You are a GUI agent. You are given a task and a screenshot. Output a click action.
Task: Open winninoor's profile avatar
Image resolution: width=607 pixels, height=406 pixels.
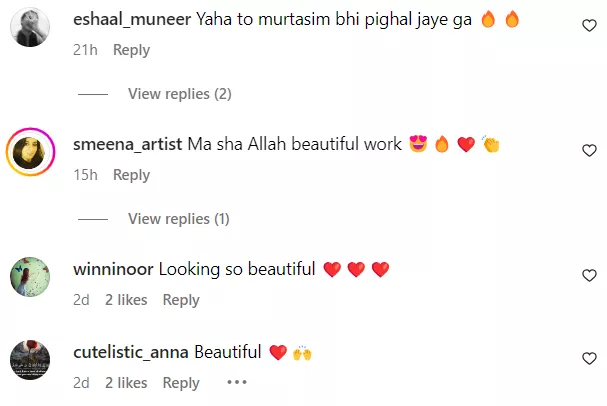pos(30,276)
